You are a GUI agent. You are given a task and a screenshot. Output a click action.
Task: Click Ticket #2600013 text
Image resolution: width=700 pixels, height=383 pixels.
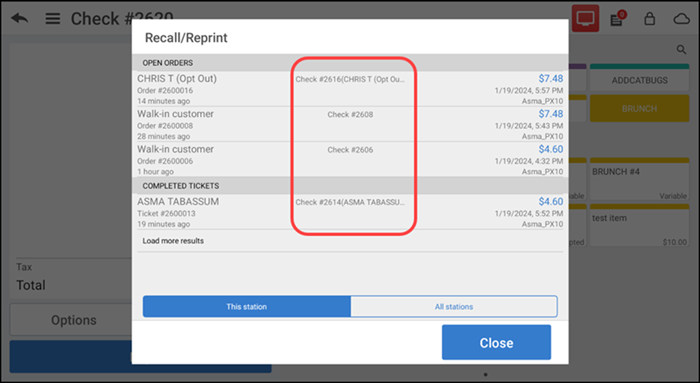click(166, 213)
